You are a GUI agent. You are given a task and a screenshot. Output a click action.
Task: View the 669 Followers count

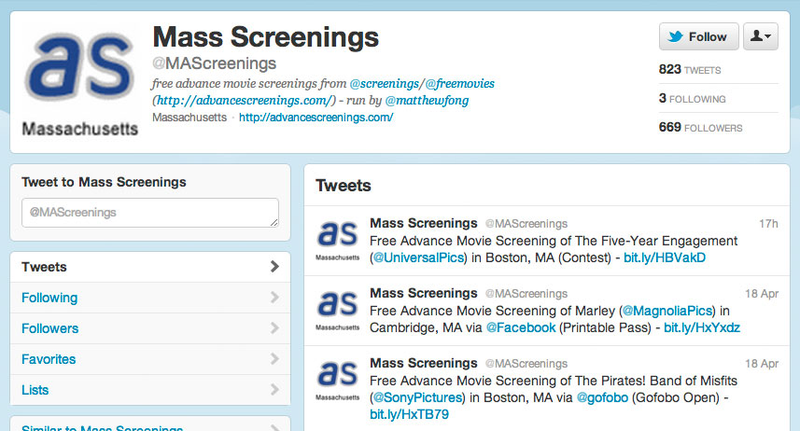pyautogui.click(x=700, y=127)
